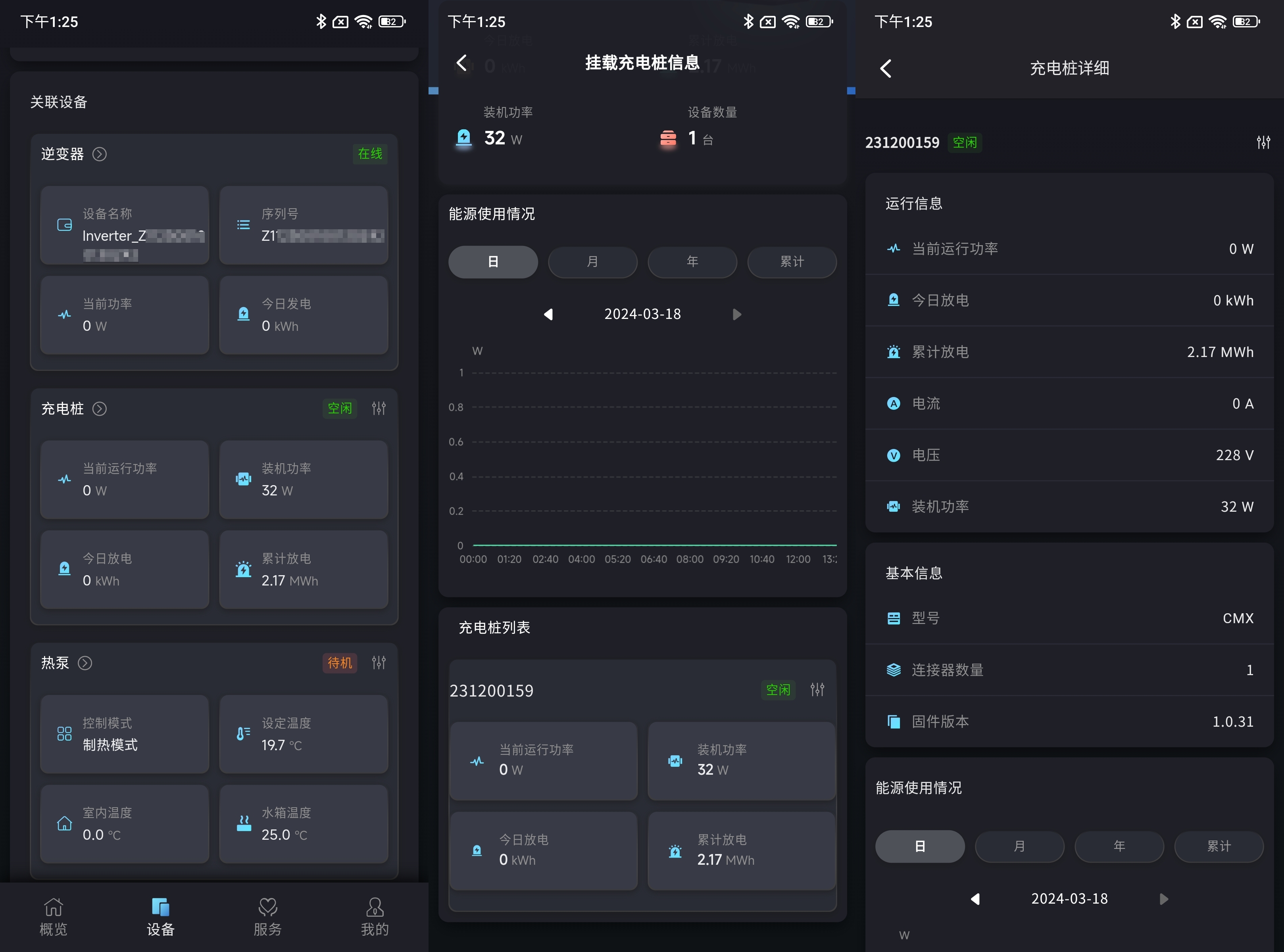Image resolution: width=1284 pixels, height=952 pixels.
Task: Select 累计 range on 充电桩详细 page
Action: coord(1218,846)
